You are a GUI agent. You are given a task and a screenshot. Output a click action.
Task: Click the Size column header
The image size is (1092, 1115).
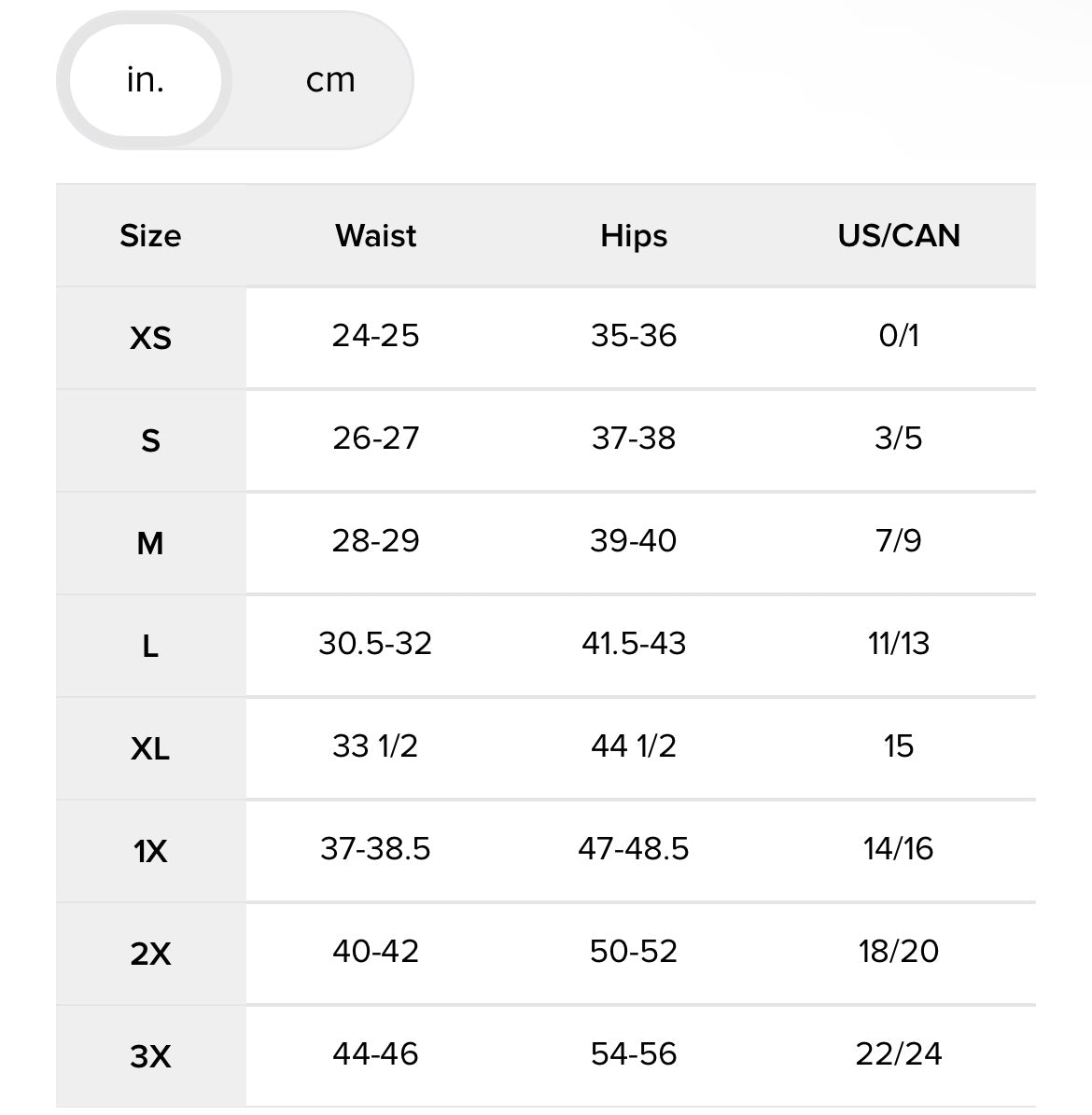point(150,235)
